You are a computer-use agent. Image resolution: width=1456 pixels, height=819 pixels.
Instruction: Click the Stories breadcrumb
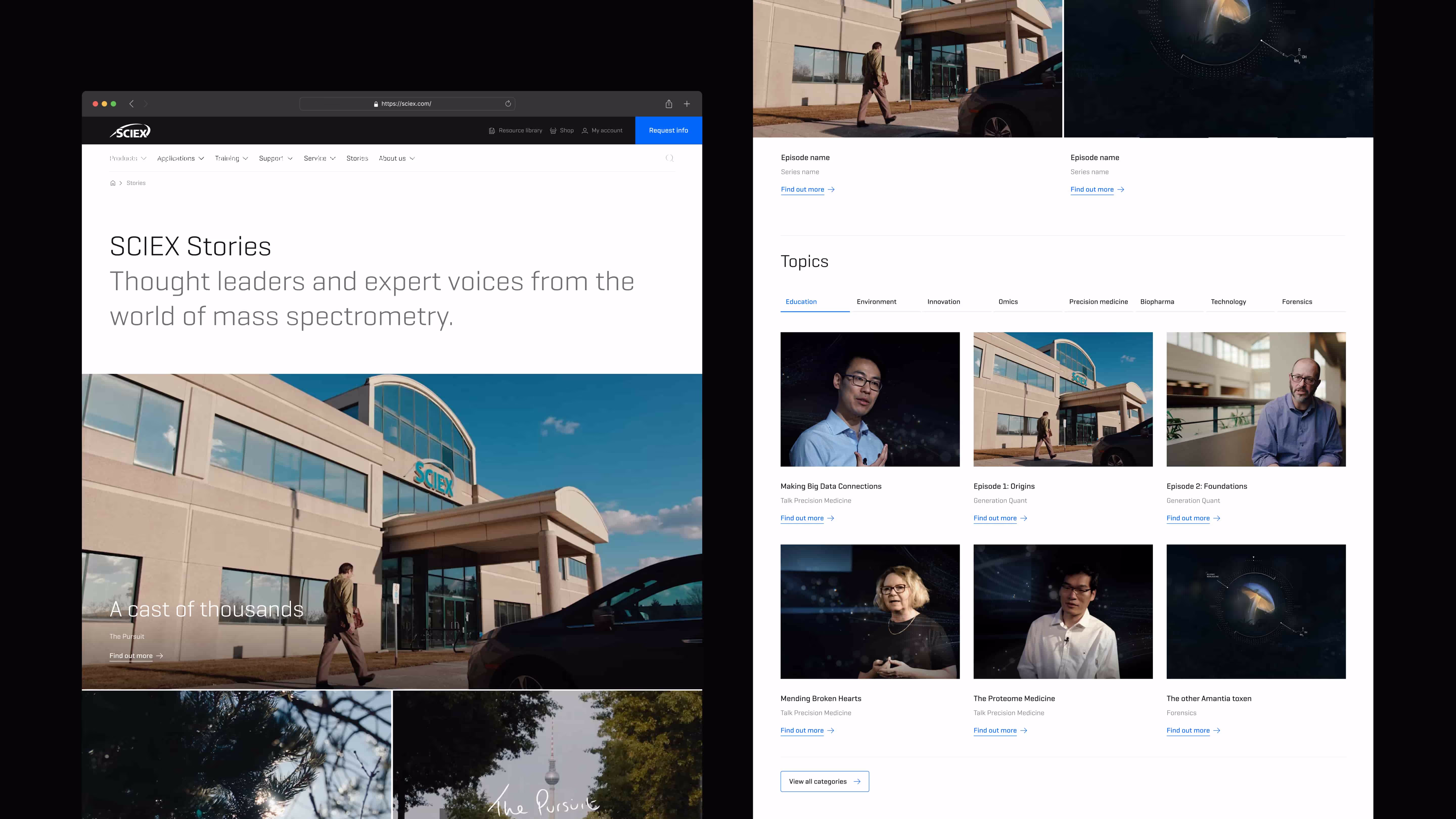[x=136, y=183]
